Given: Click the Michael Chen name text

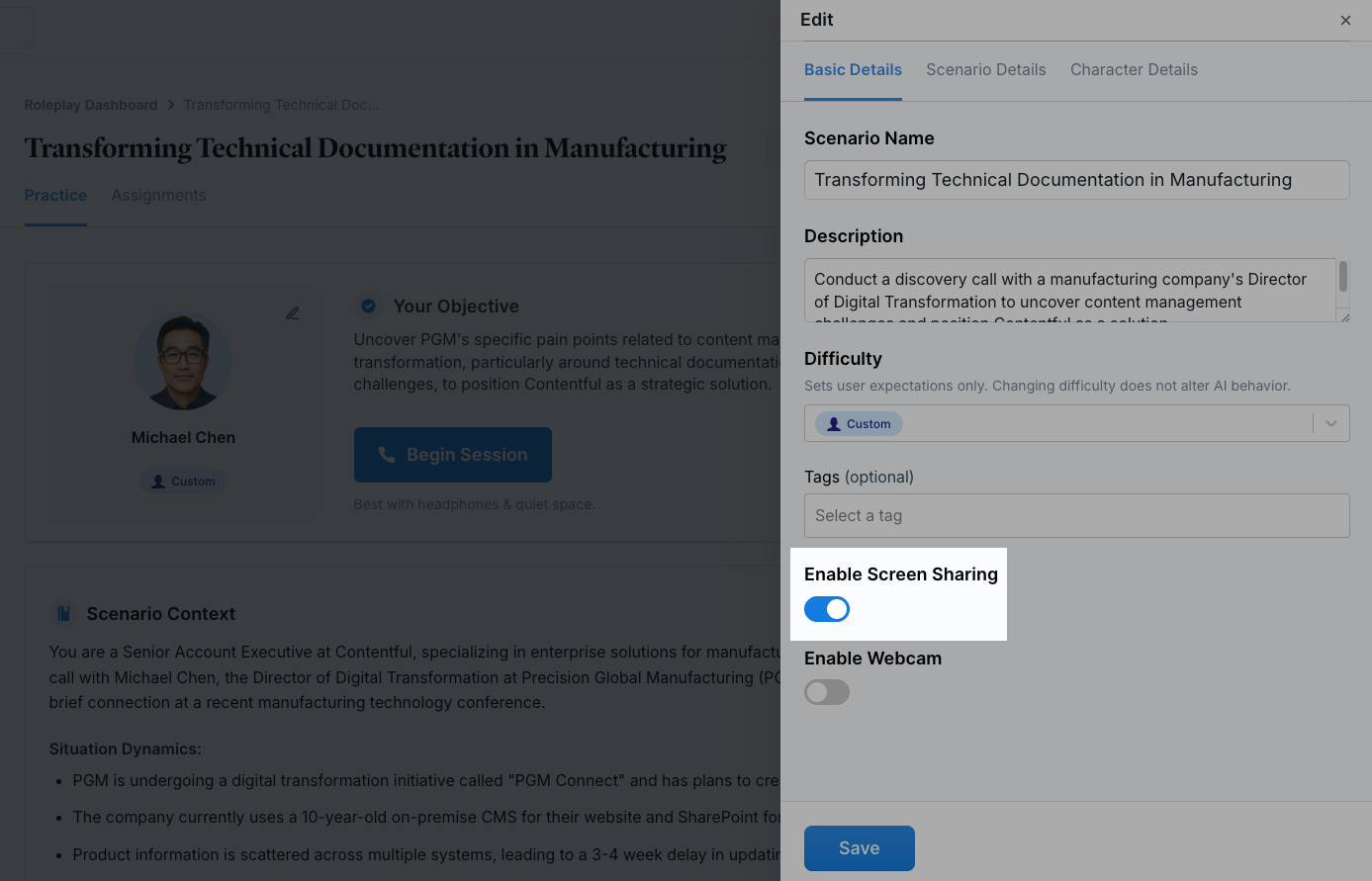Looking at the screenshot, I should click(183, 438).
